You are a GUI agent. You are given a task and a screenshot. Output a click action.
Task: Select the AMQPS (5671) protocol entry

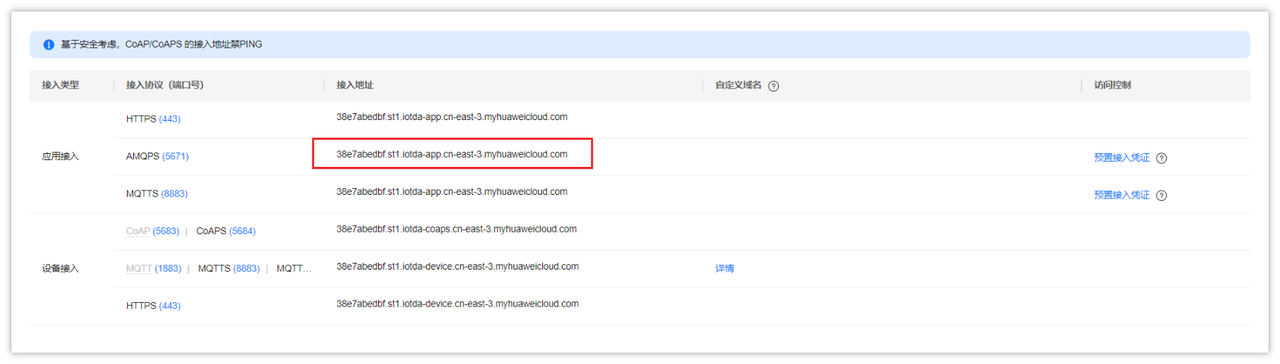point(157,156)
